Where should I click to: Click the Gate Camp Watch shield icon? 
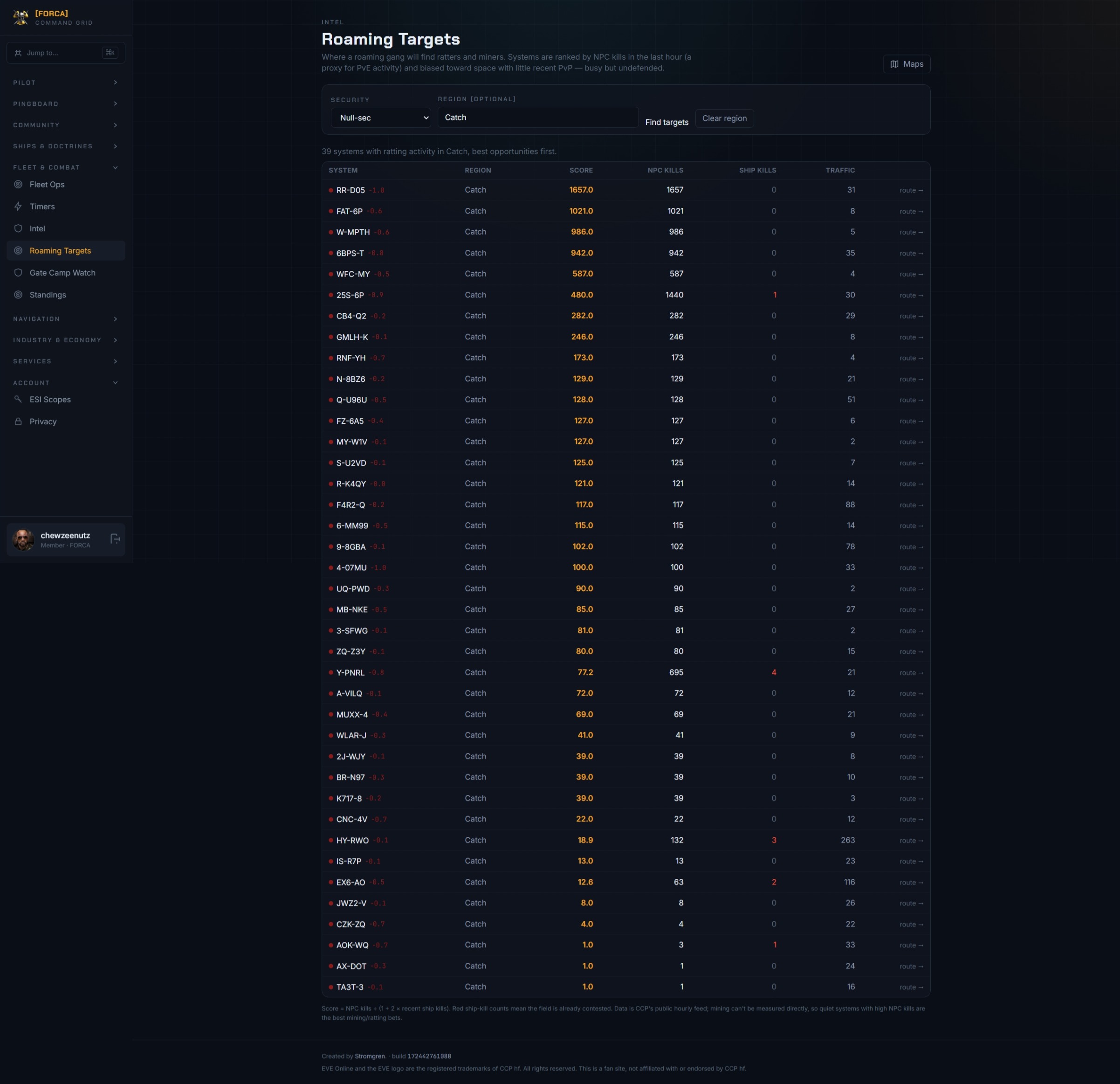pyautogui.click(x=18, y=273)
